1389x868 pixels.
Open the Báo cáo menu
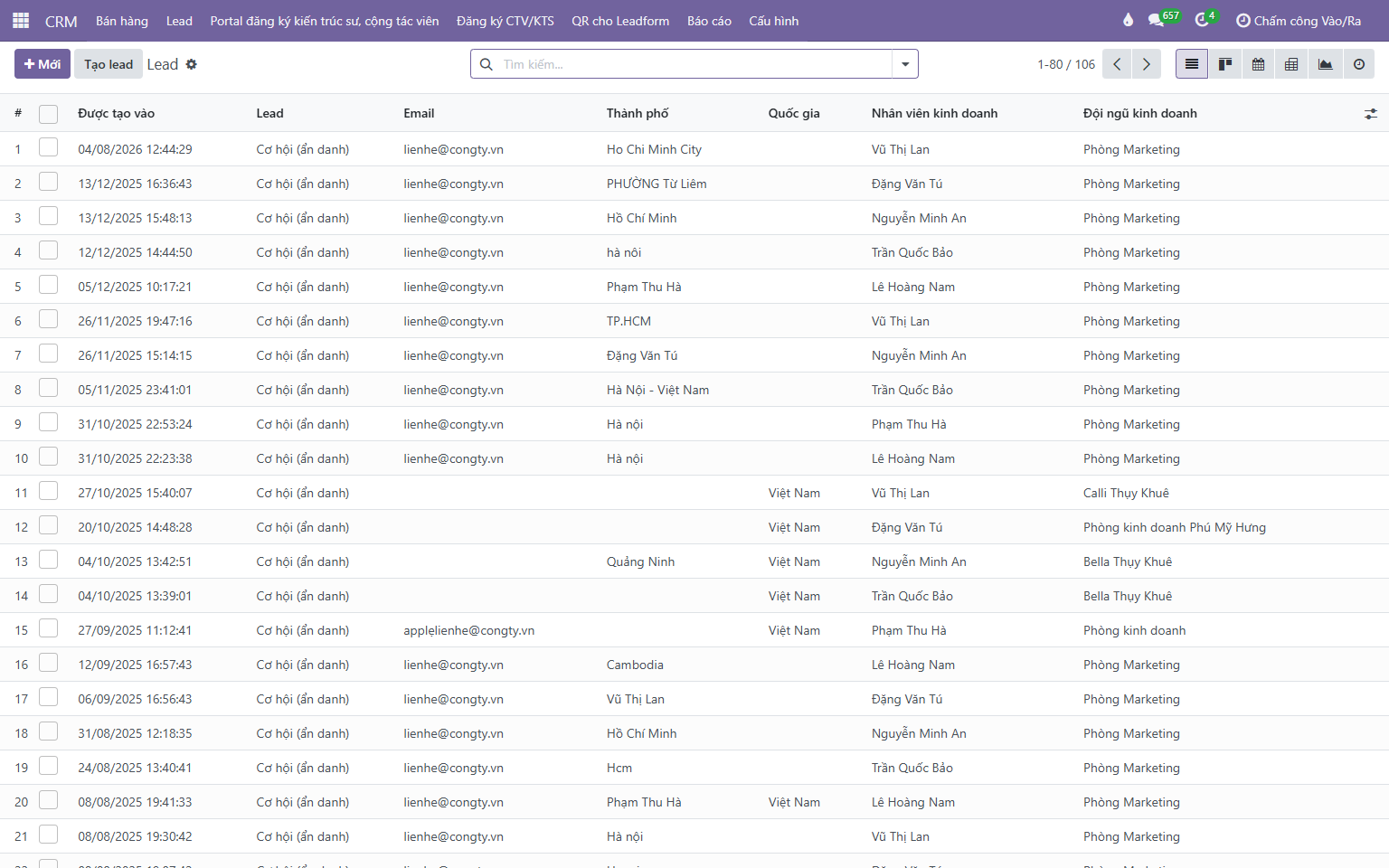(709, 21)
